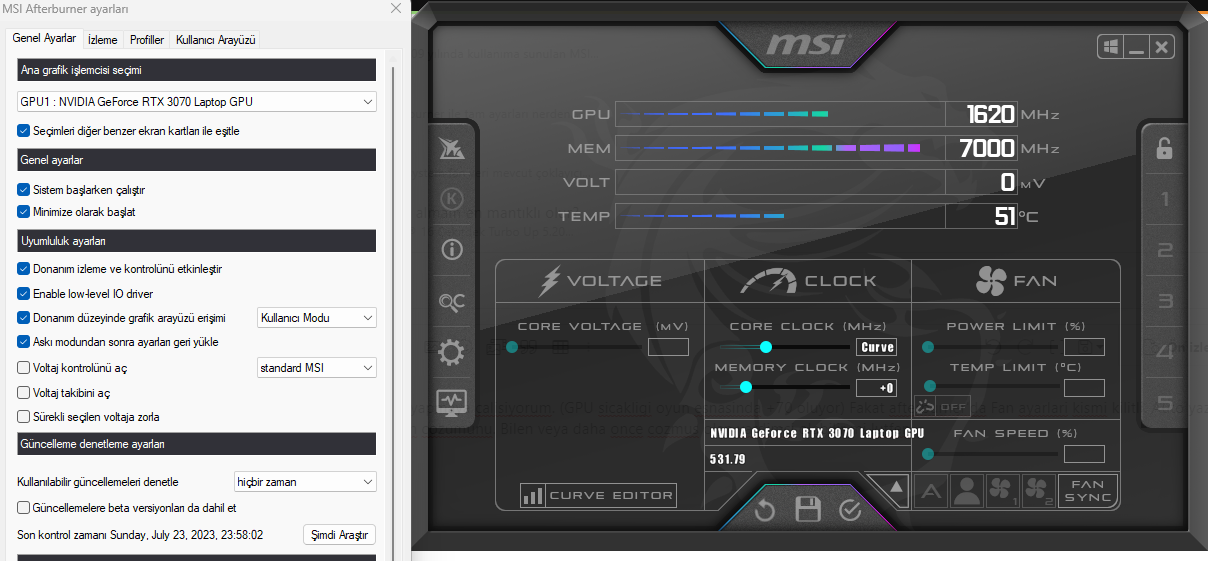Image resolution: width=1208 pixels, height=561 pixels.
Task: Open the 'hiçbir zaman' update check dropdown
Action: point(305,482)
